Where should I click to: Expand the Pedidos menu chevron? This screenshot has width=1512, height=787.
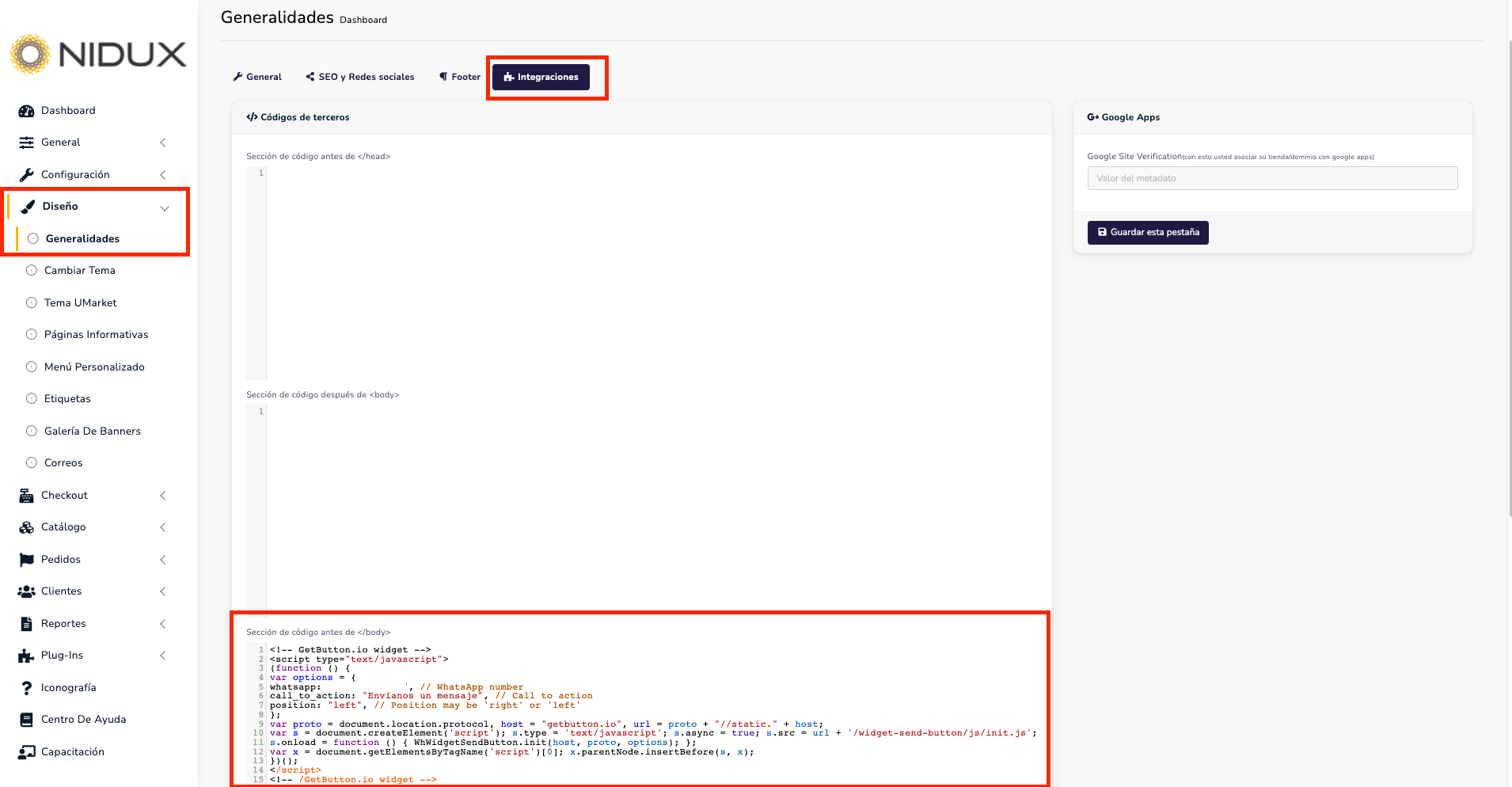163,560
